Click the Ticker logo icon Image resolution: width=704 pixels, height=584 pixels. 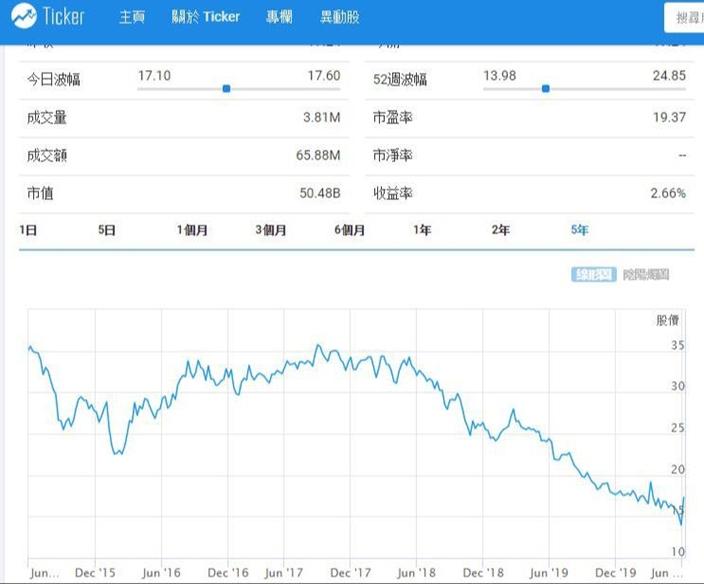point(24,16)
